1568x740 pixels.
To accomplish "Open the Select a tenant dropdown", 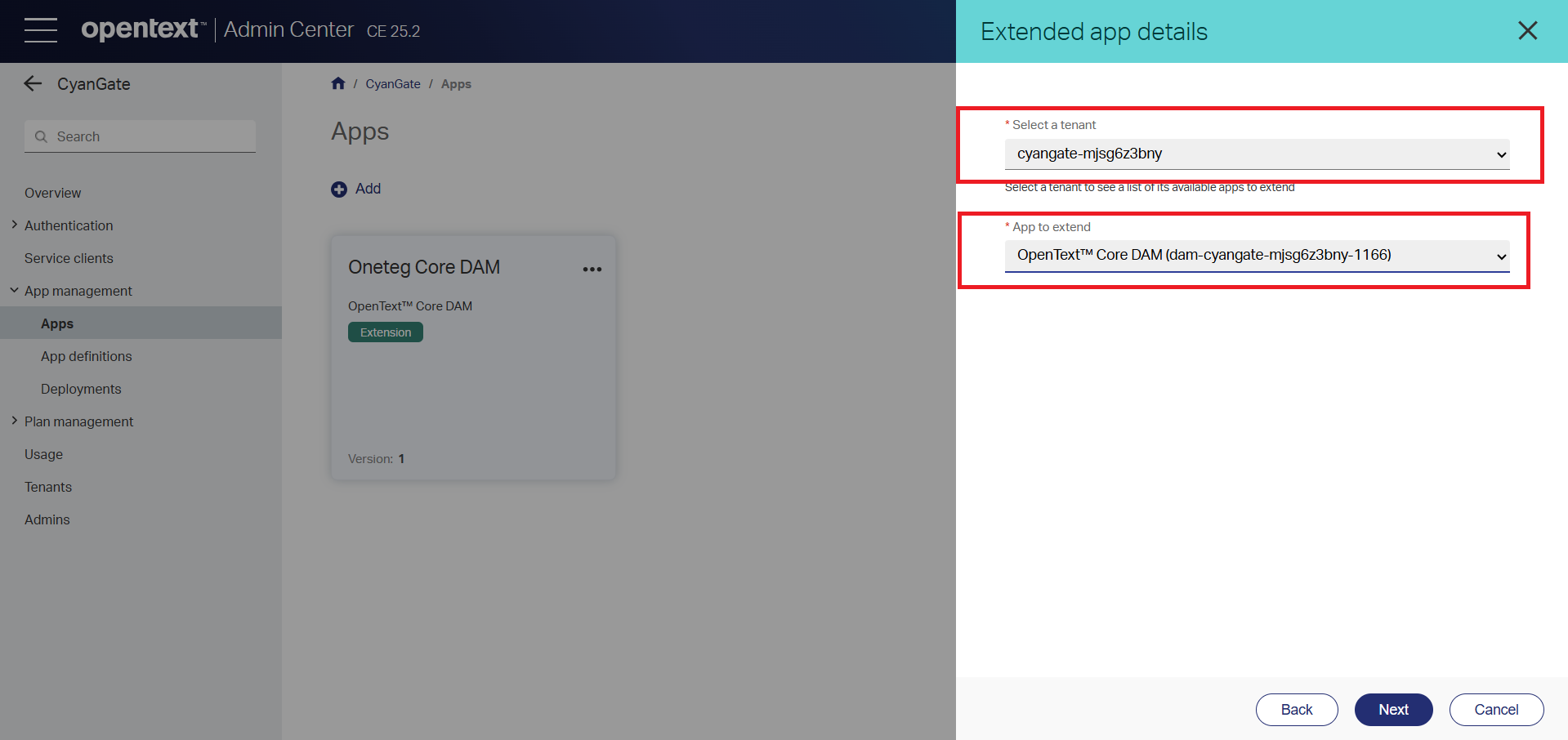I will tap(1256, 154).
